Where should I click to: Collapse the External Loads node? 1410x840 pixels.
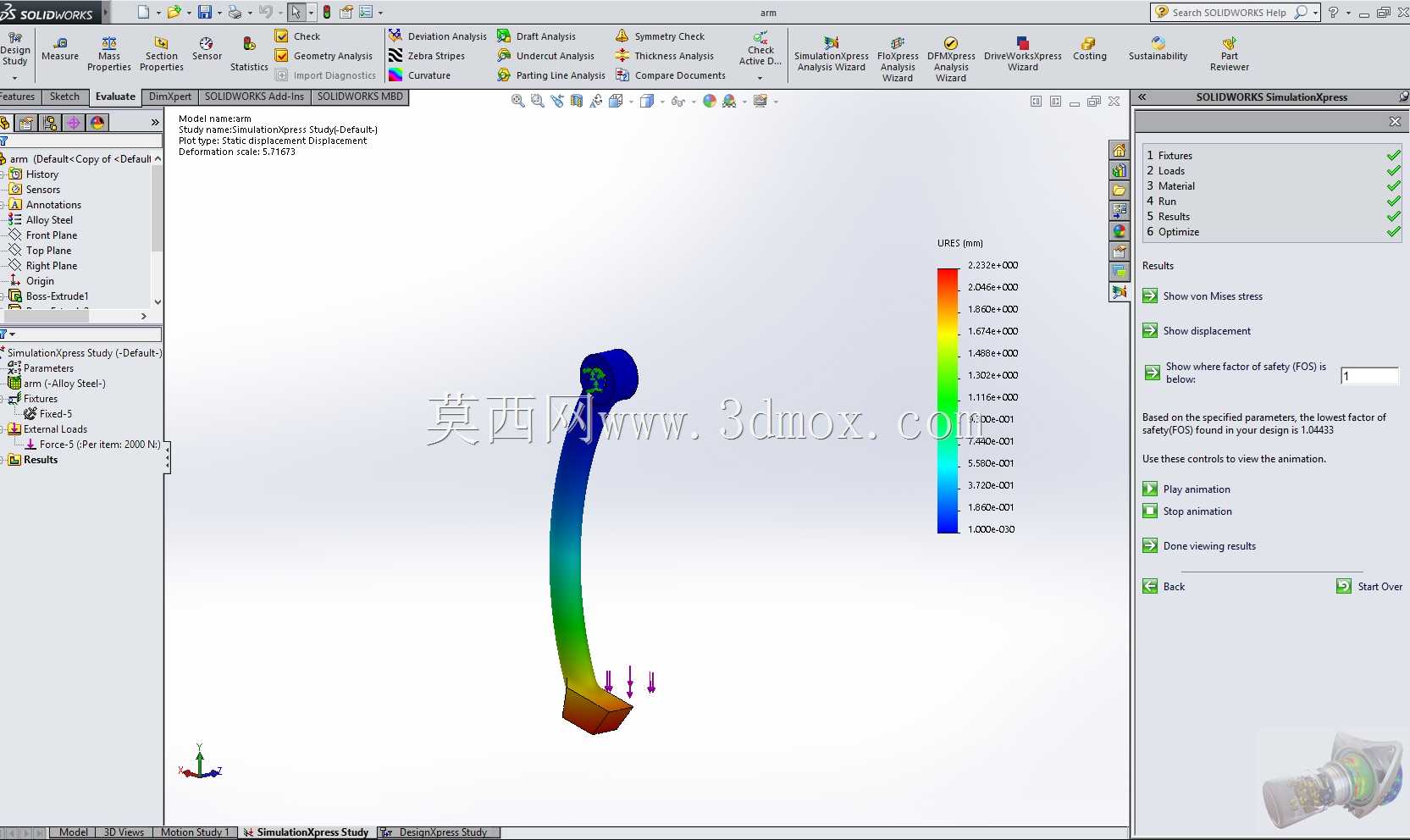tap(3, 429)
